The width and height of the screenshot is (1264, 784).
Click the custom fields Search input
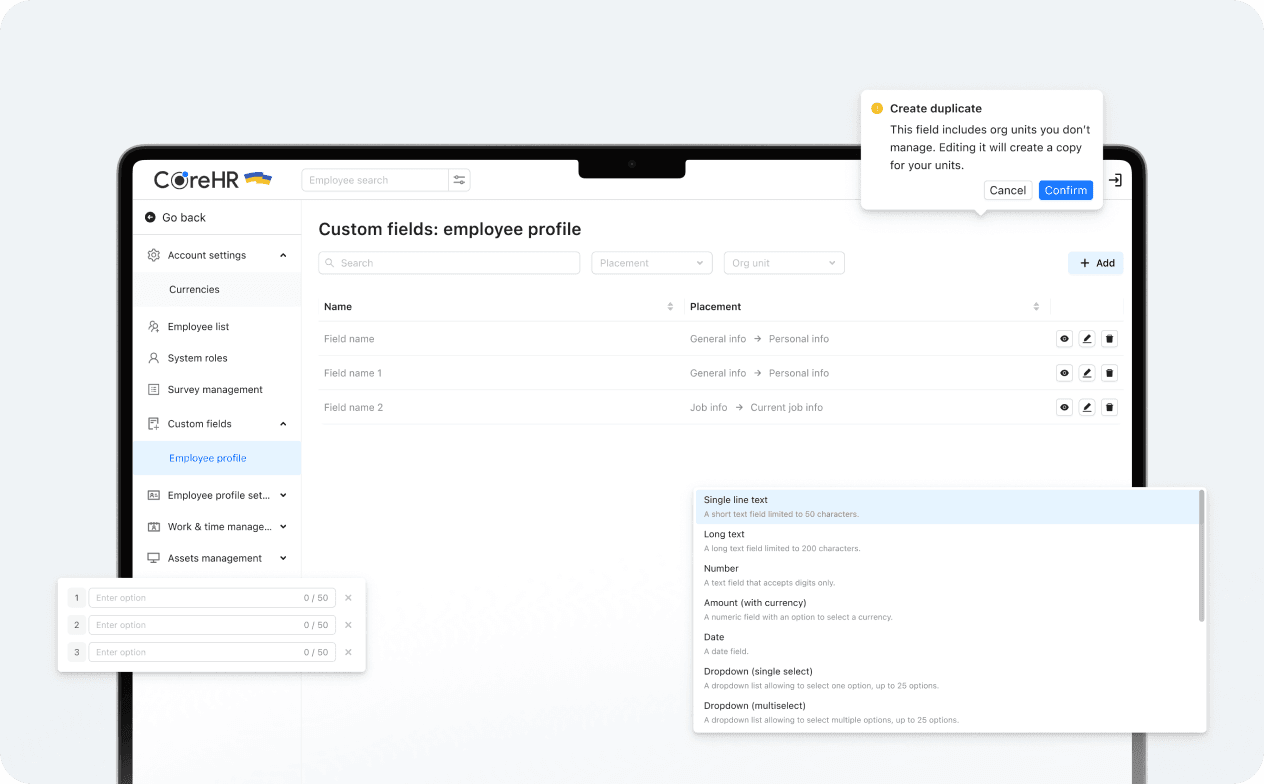(x=449, y=263)
